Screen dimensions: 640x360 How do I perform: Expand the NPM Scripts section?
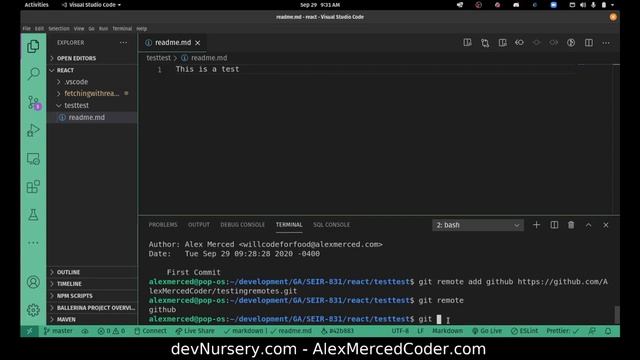92,296
